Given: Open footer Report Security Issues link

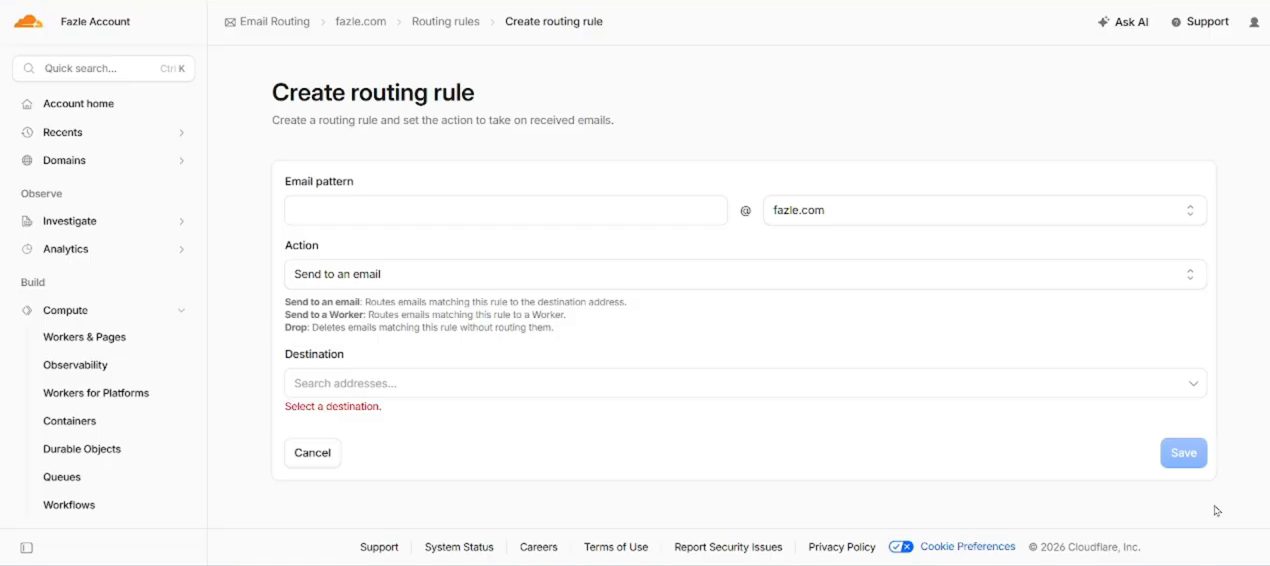Looking at the screenshot, I should tap(728, 547).
